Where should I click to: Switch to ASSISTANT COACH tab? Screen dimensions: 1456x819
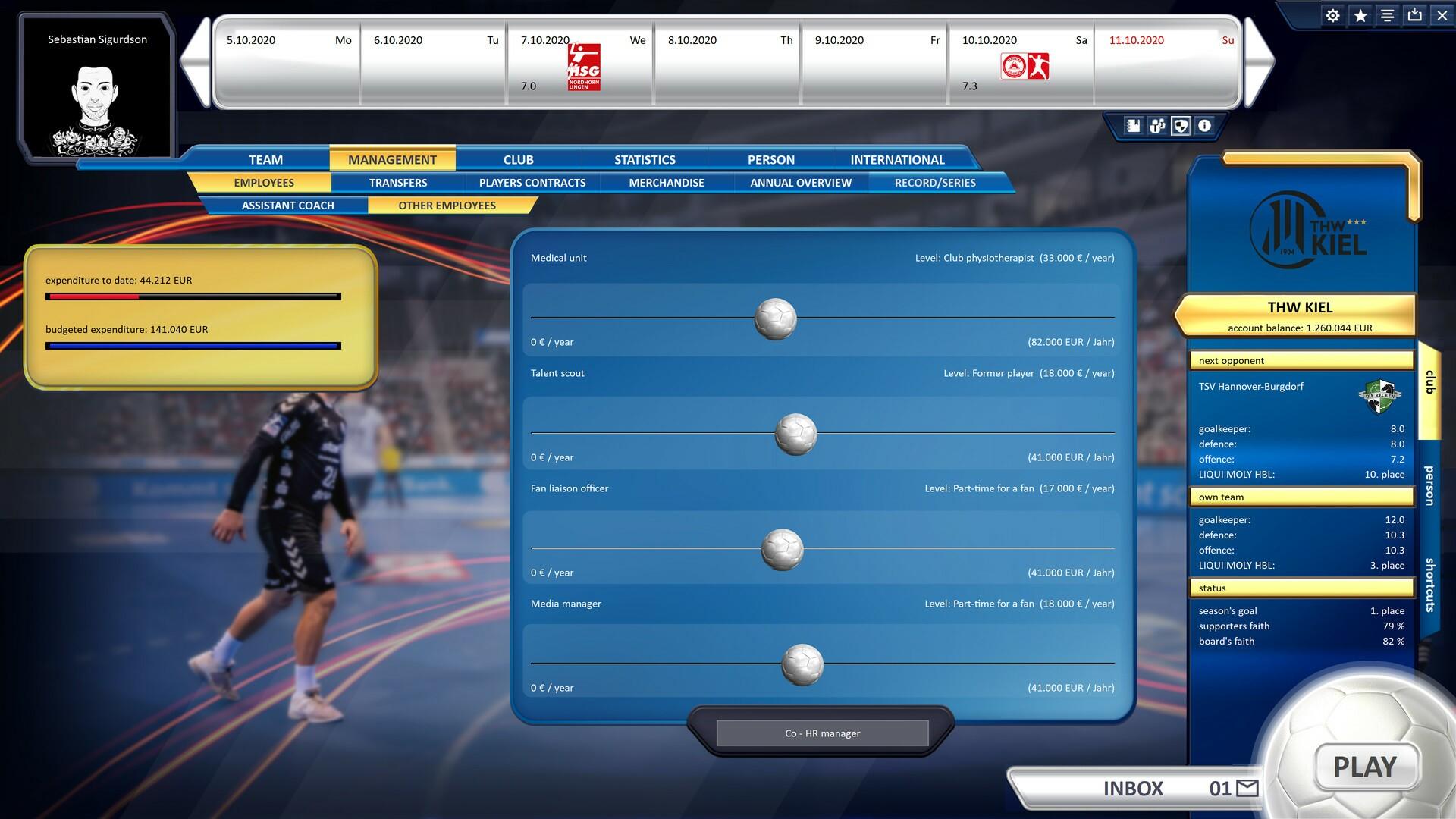[x=287, y=206]
